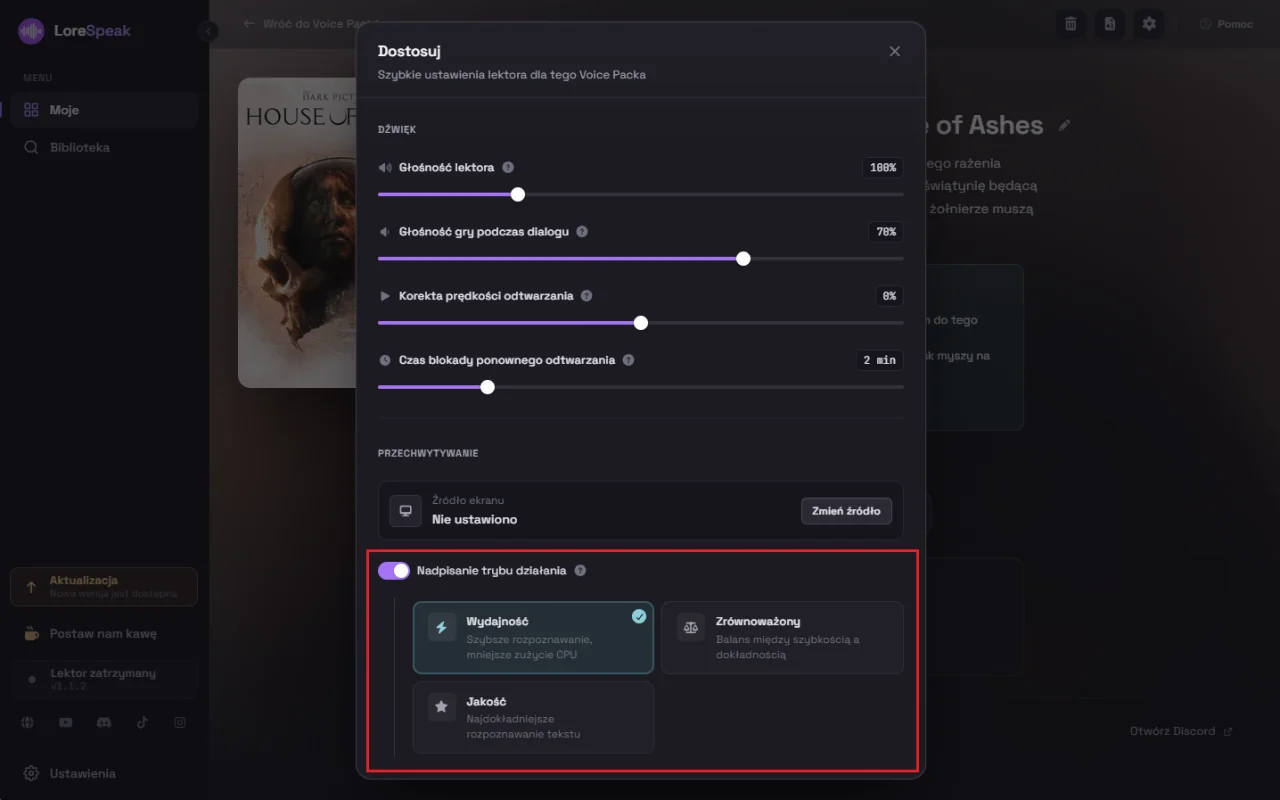
Task: Open Pomoc in header
Action: [1226, 24]
